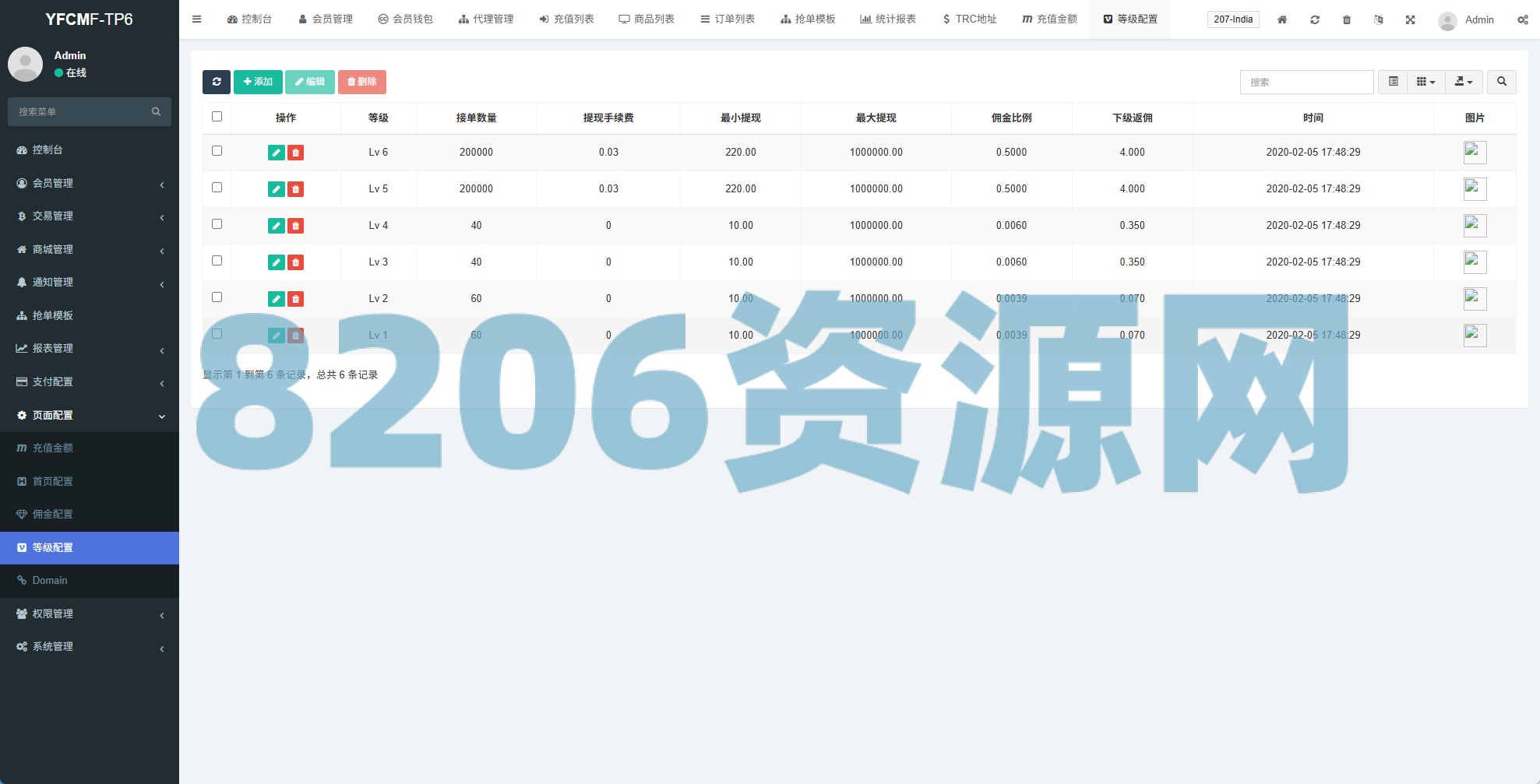The image size is (1540, 784).
Task: Click the refresh button above the table
Action: point(216,82)
